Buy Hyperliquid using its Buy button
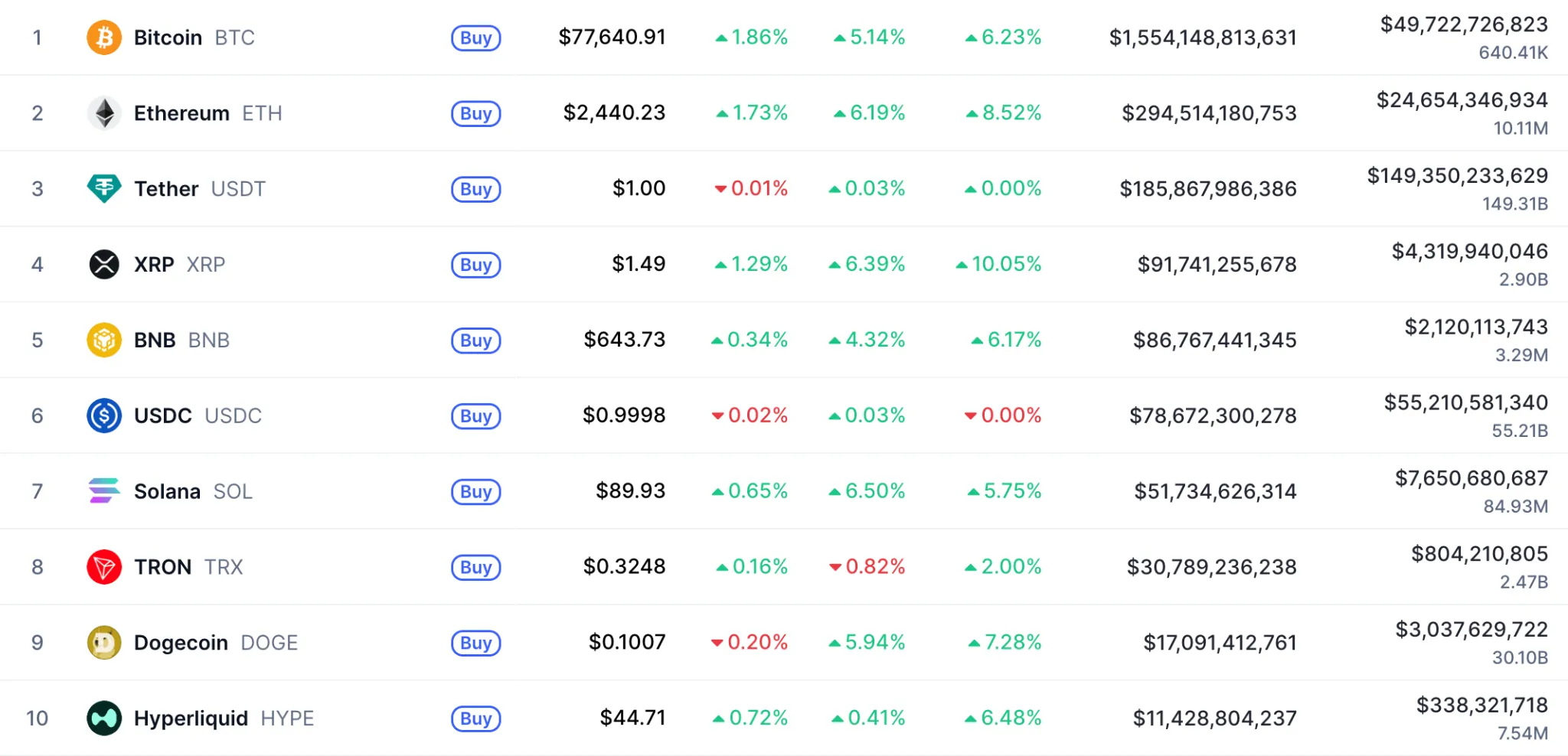 point(475,719)
